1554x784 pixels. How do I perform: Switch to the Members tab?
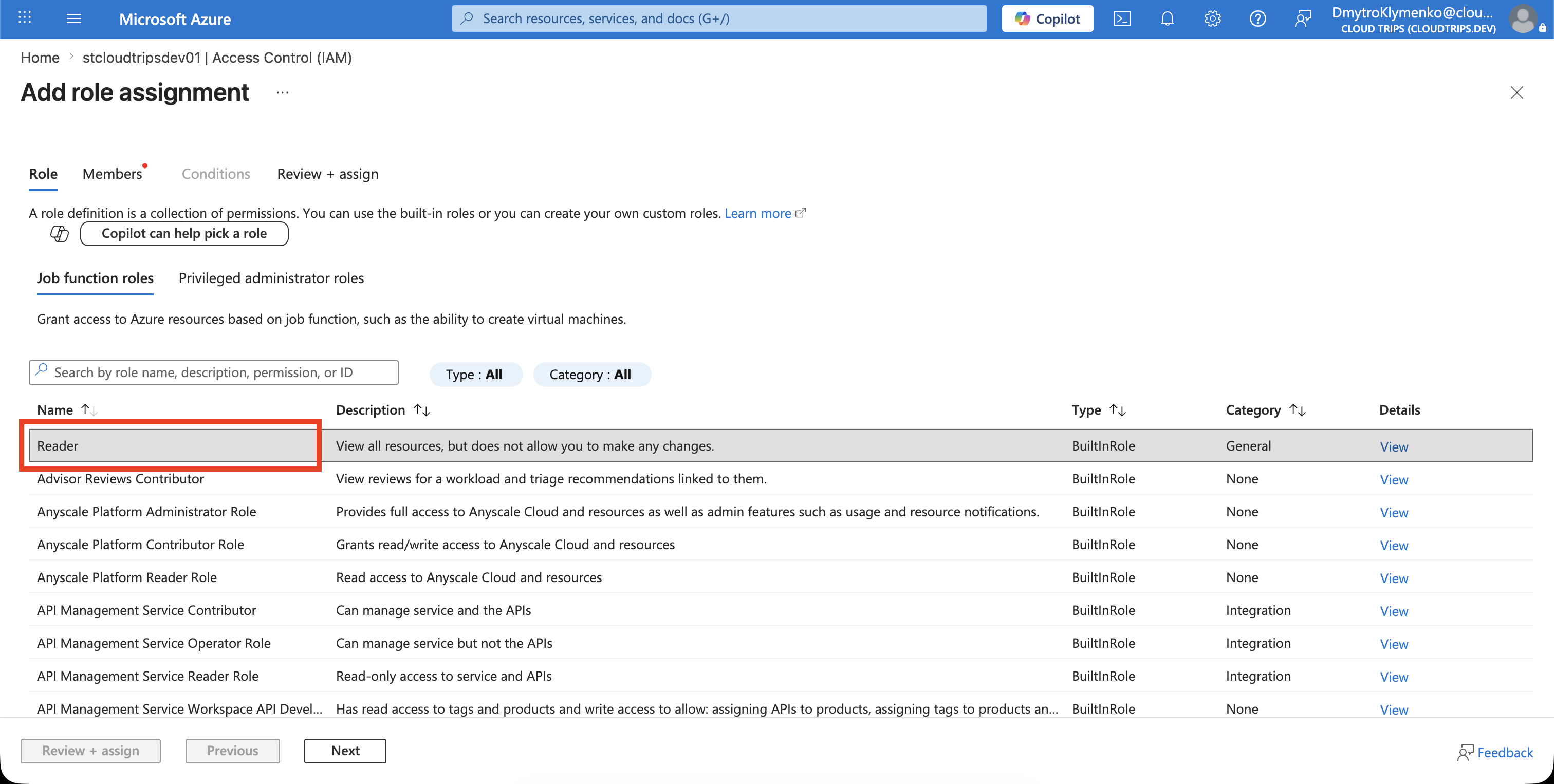(x=113, y=174)
